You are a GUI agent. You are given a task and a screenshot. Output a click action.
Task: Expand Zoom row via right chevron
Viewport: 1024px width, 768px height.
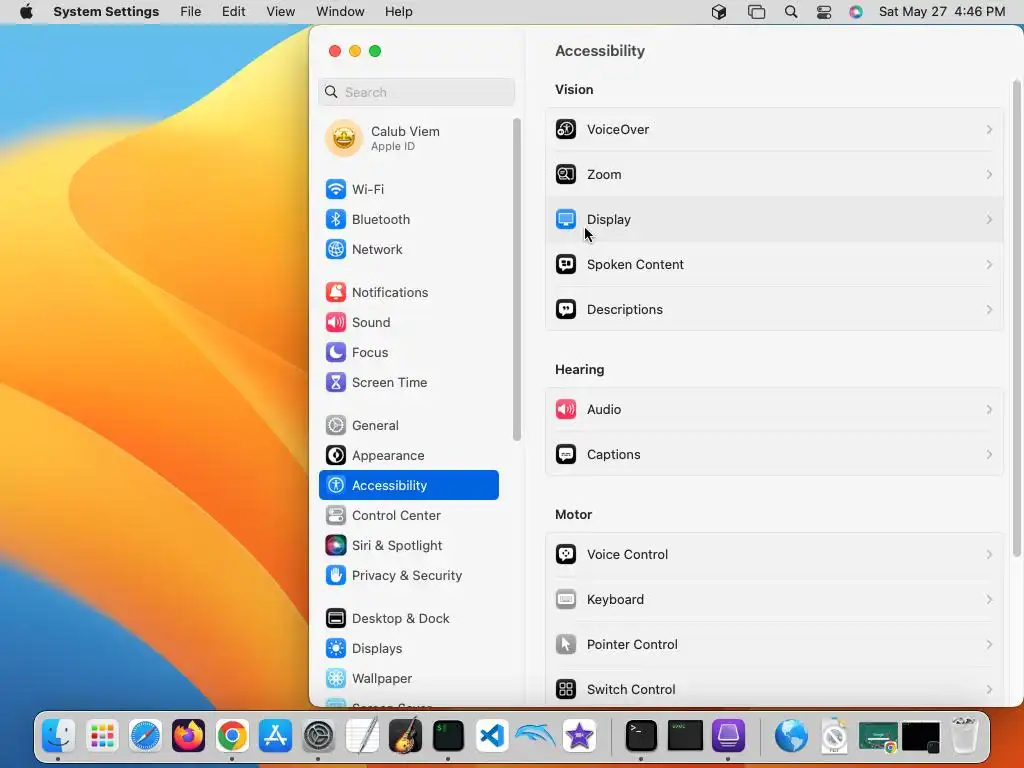(989, 174)
